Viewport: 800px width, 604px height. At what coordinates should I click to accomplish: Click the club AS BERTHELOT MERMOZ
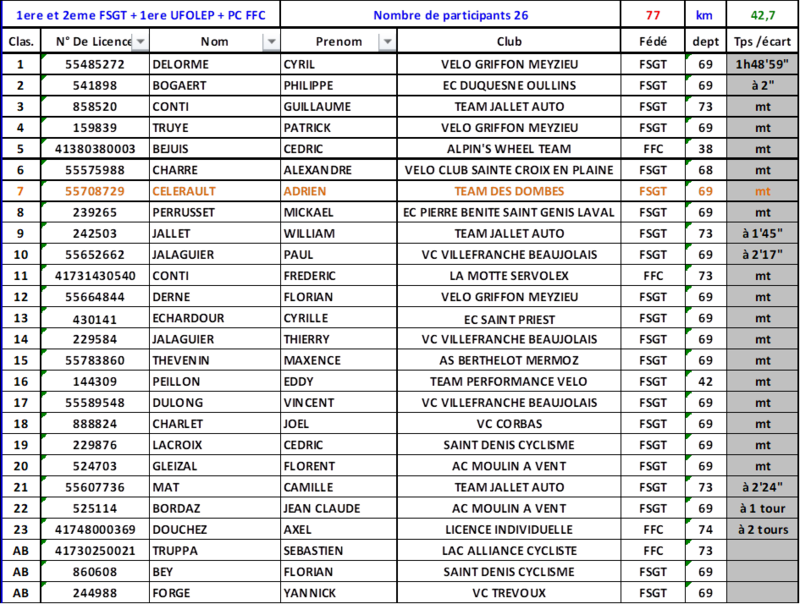(509, 361)
